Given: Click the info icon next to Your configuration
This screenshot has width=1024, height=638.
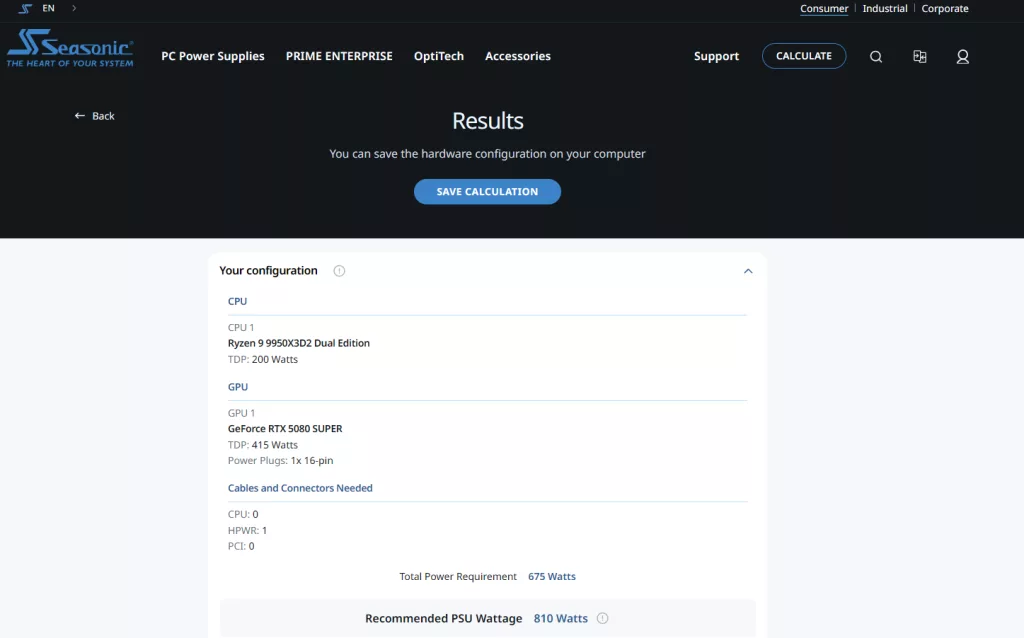Looking at the screenshot, I should (339, 271).
